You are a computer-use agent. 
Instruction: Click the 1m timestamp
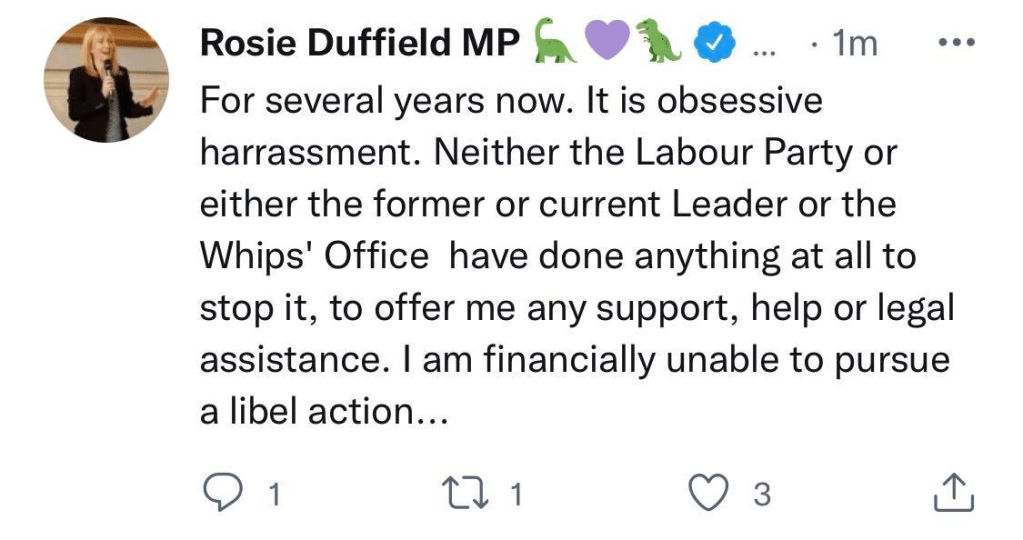853,44
